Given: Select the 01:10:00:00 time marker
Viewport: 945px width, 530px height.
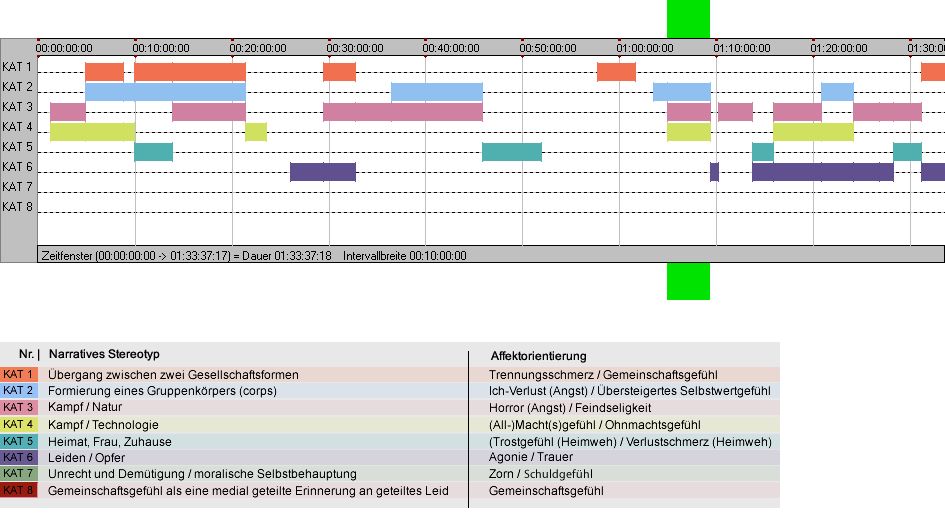Looking at the screenshot, I should [742, 48].
